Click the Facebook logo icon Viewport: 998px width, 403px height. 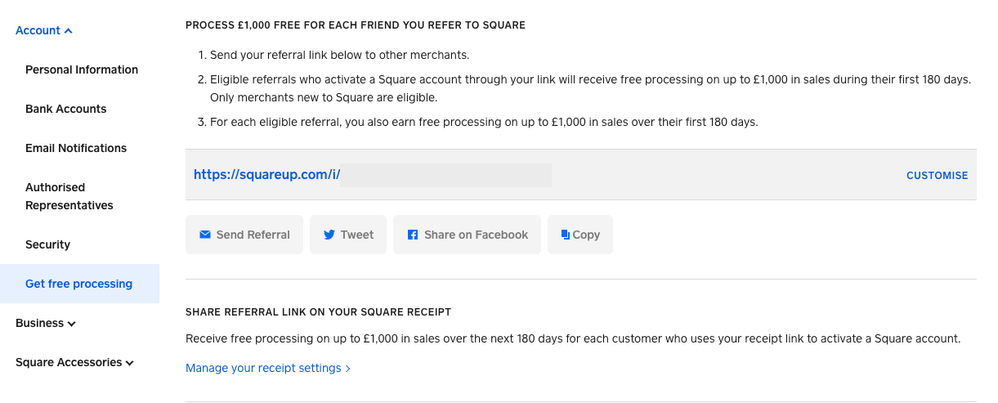pos(412,235)
